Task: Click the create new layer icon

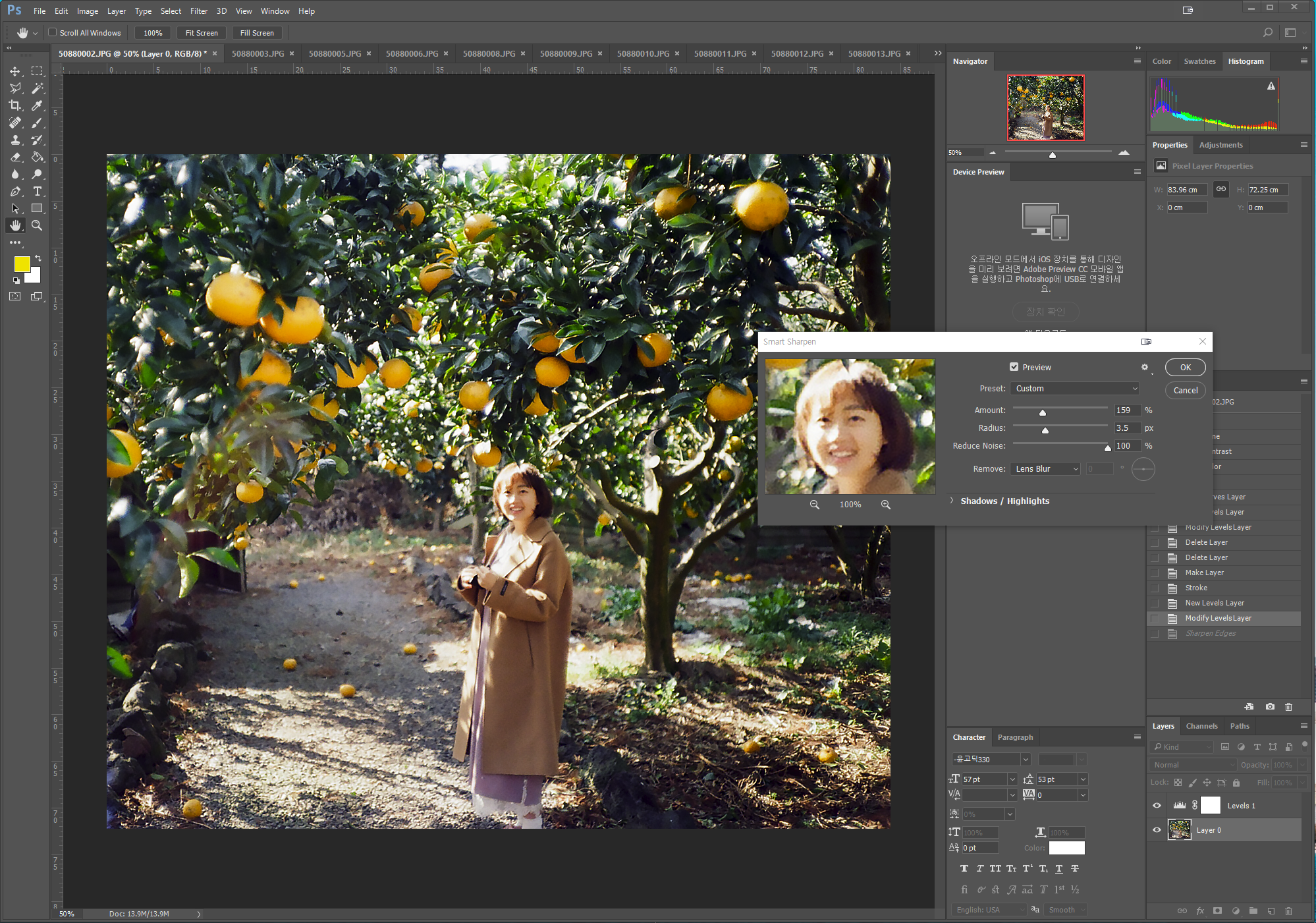Action: point(1271,911)
